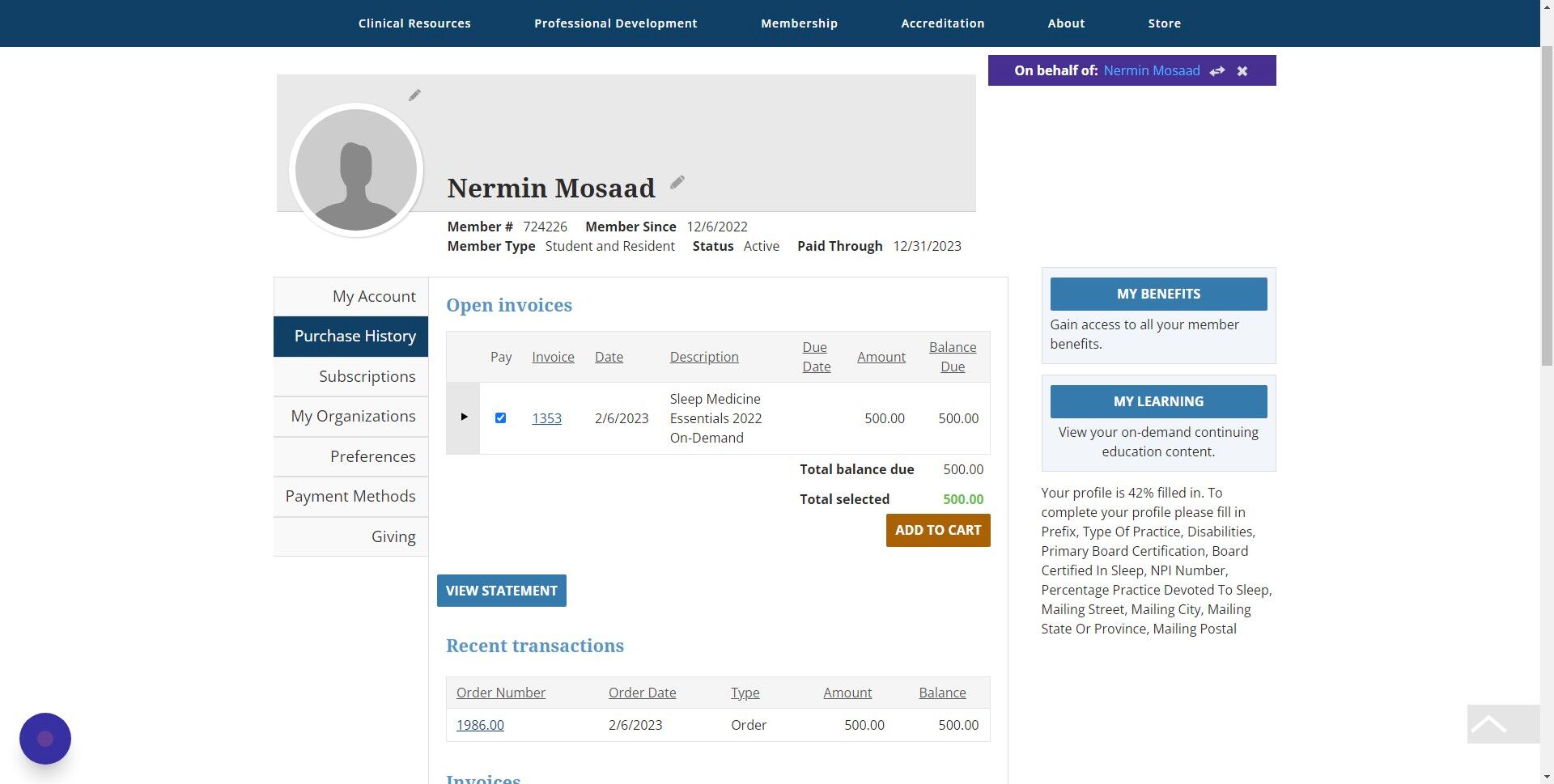
Task: Sort open invoices by Due Date column
Action: (x=816, y=357)
